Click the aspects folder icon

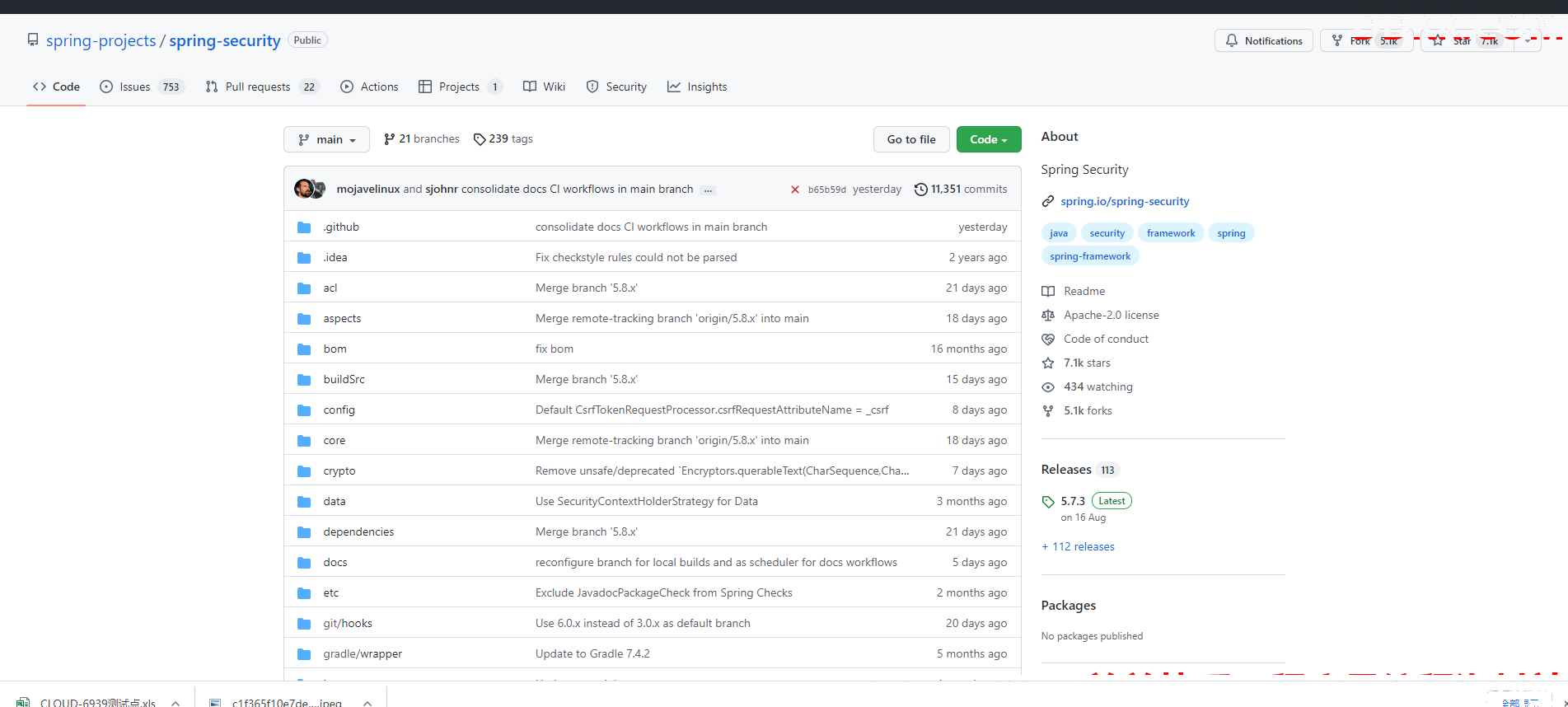[x=304, y=319]
